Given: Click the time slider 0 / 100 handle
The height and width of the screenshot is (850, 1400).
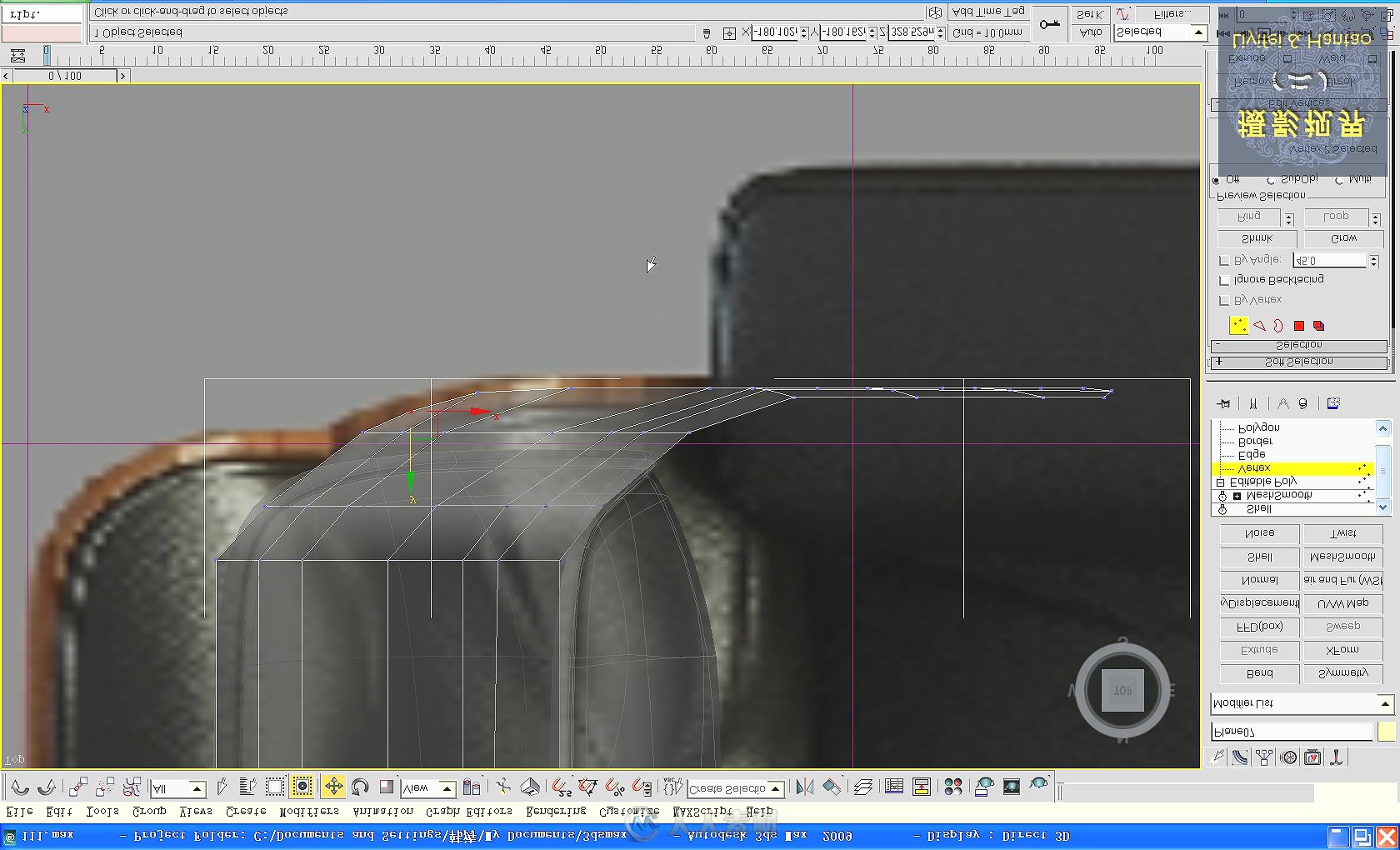Looking at the screenshot, I should [64, 76].
